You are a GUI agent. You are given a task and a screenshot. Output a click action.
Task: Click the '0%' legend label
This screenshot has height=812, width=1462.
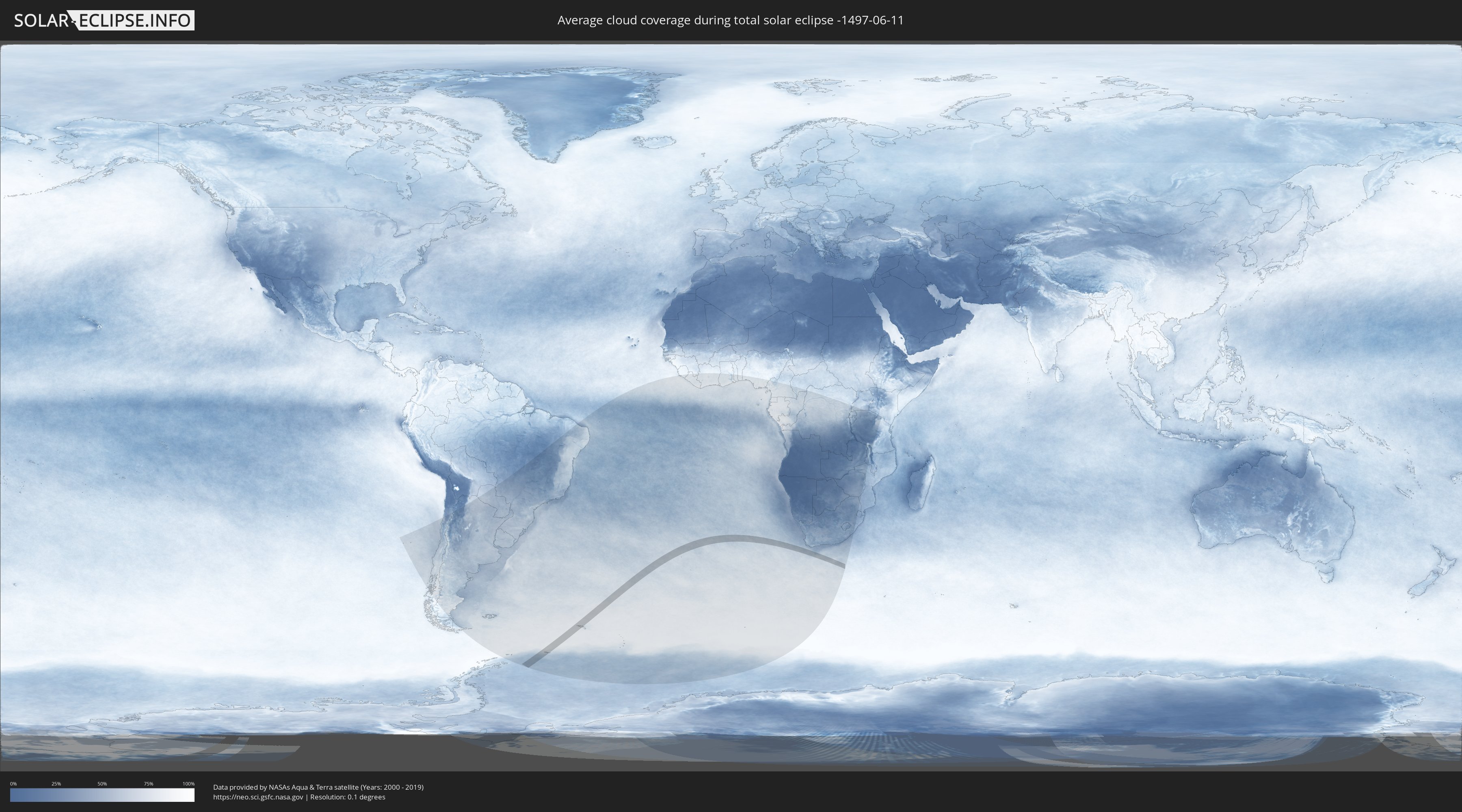[x=13, y=784]
